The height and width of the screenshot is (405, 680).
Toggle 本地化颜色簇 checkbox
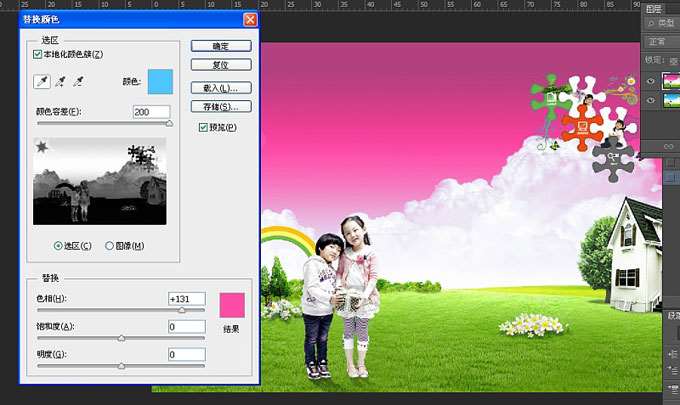(x=37, y=55)
